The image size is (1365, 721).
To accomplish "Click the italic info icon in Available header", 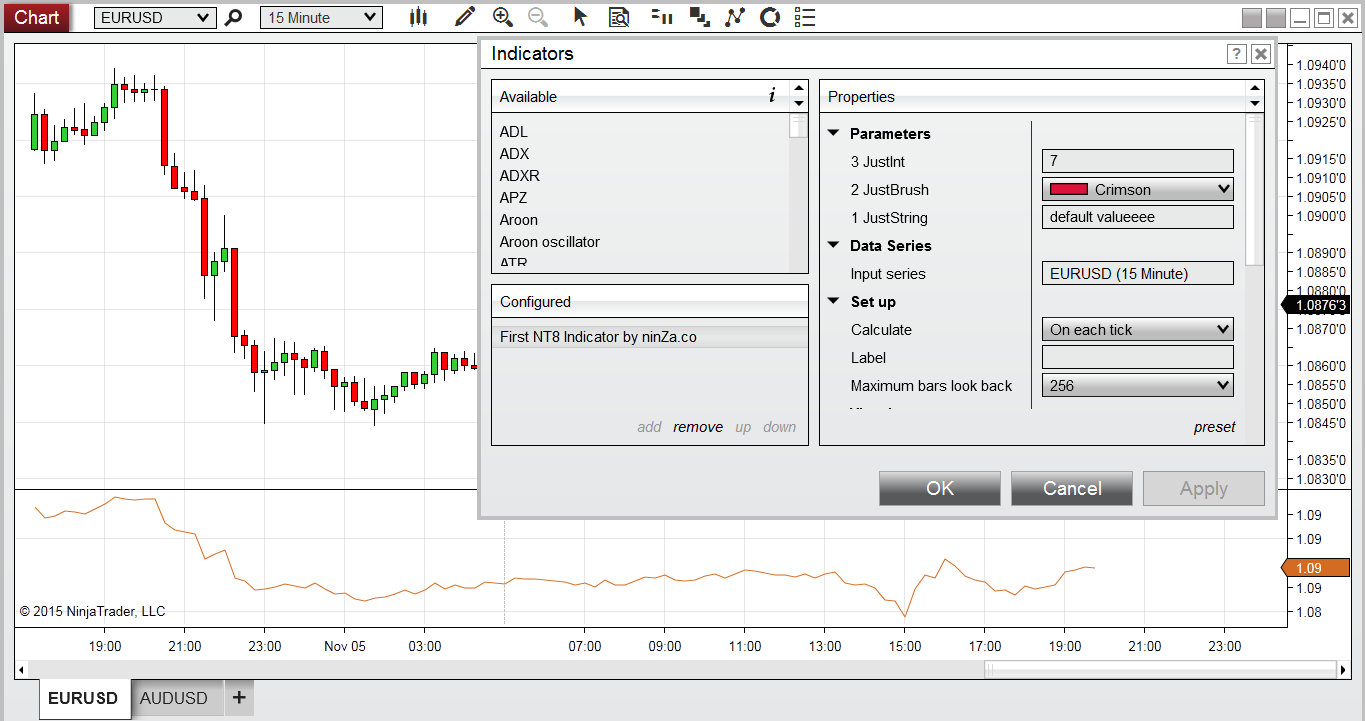I will pyautogui.click(x=772, y=96).
